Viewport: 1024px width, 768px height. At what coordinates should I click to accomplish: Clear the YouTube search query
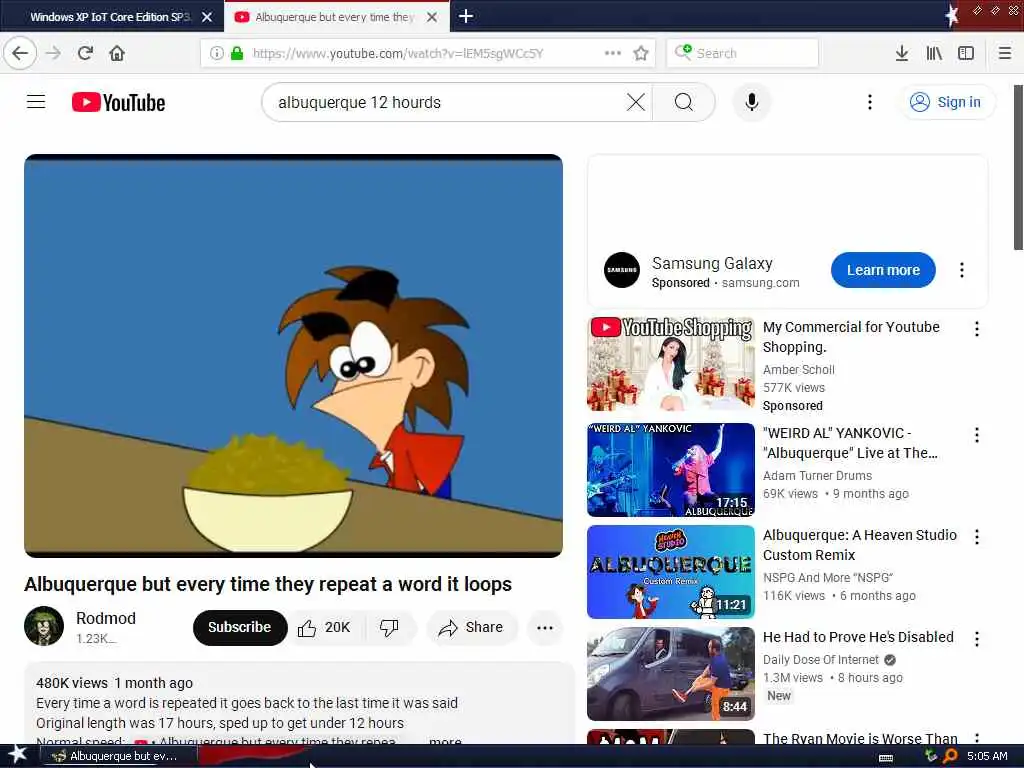[635, 102]
